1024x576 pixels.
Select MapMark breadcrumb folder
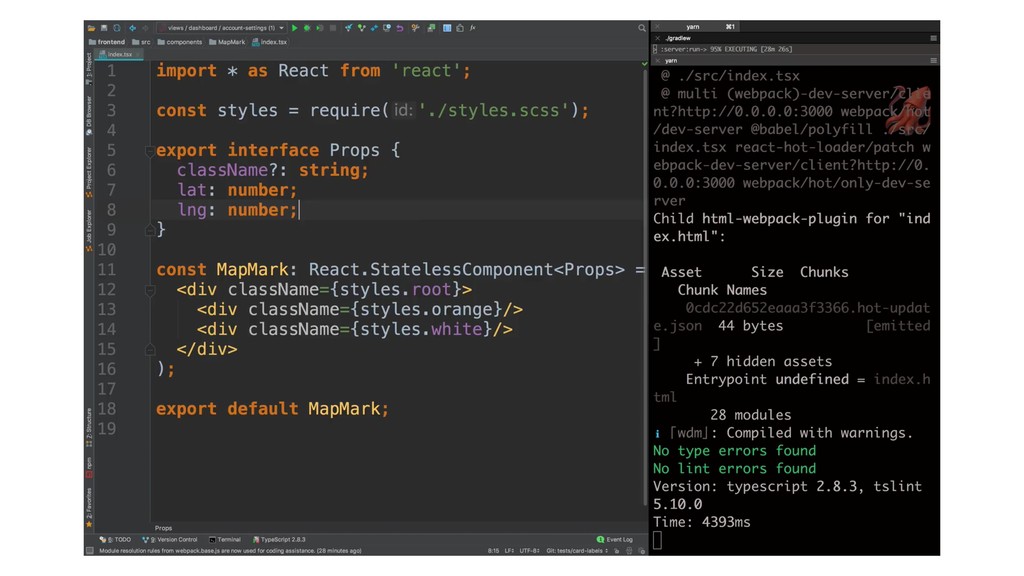[227, 42]
